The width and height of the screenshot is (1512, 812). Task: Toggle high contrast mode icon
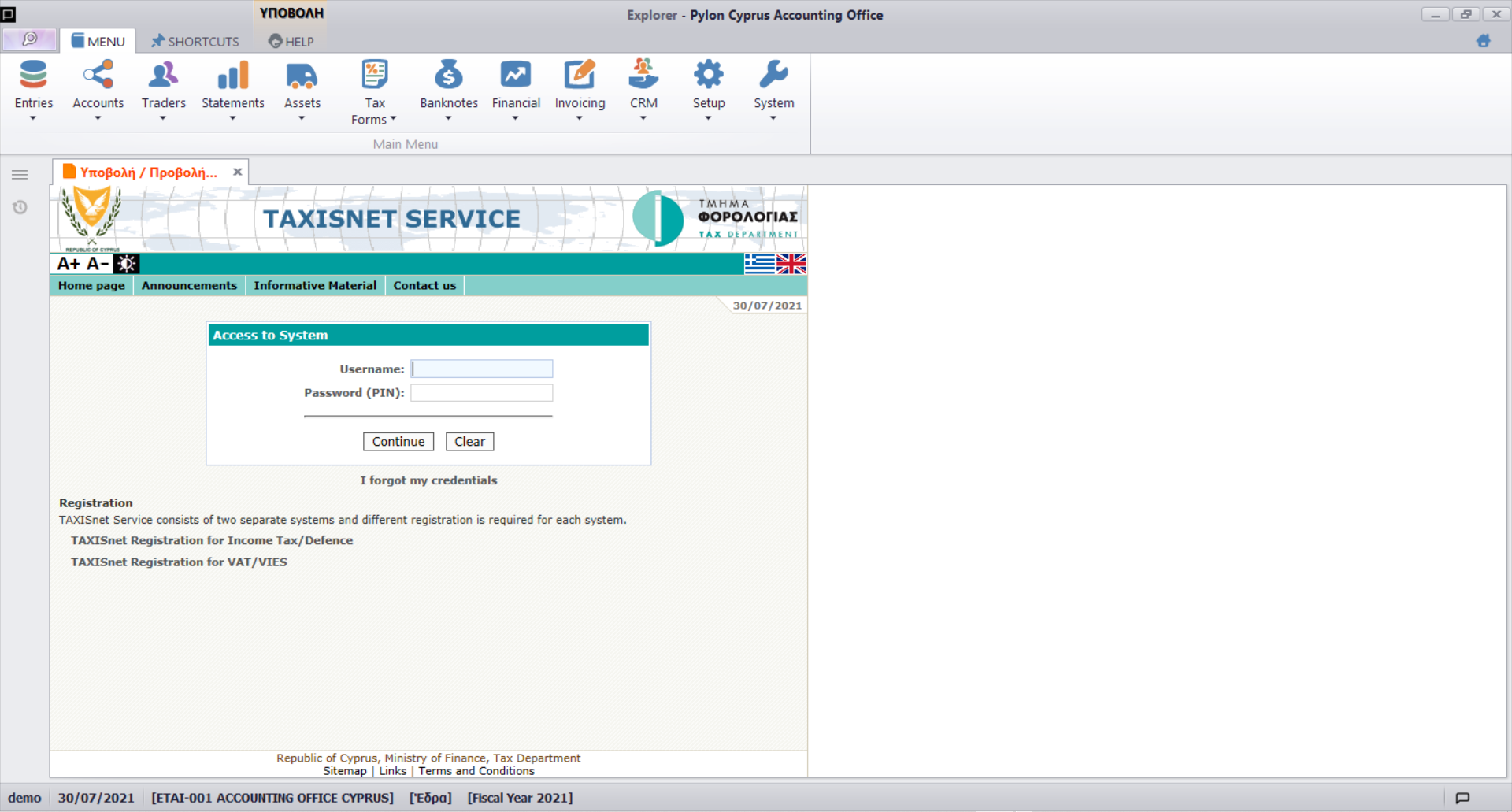126,264
